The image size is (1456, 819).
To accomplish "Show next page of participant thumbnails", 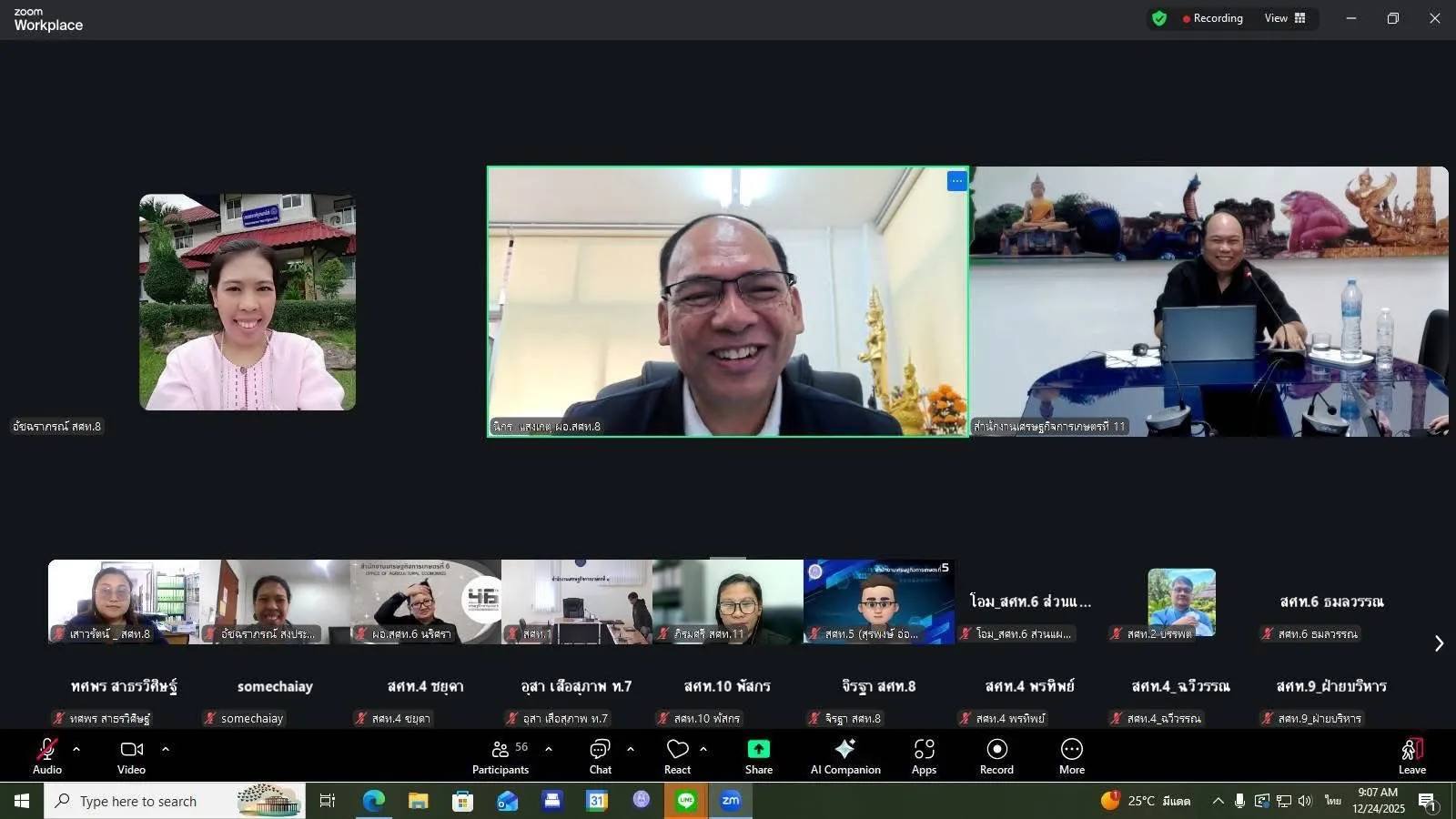I will (x=1439, y=643).
